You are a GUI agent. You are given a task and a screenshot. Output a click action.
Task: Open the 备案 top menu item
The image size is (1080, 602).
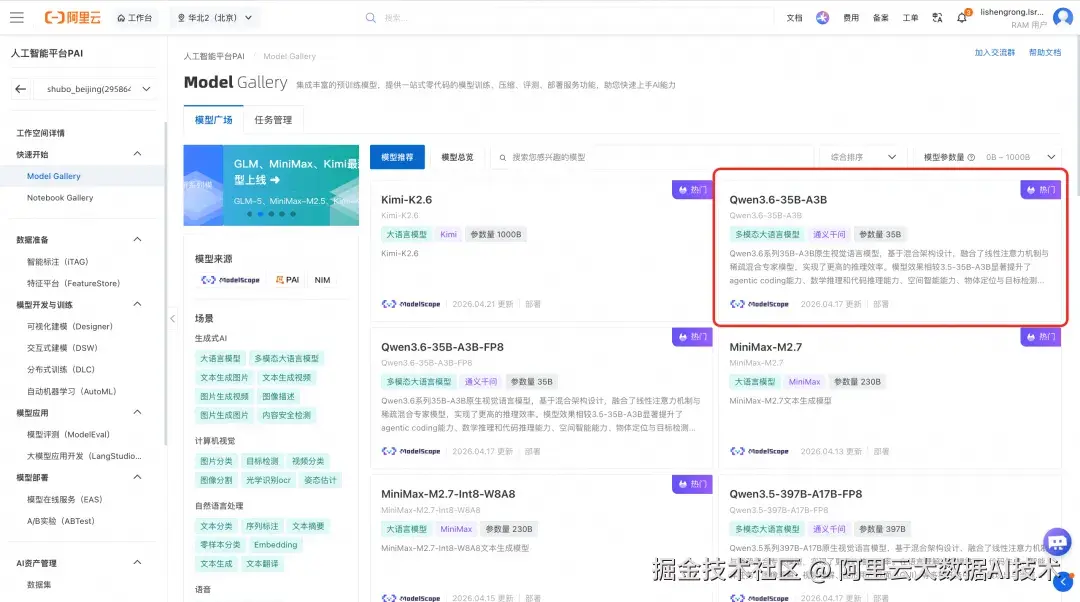(x=881, y=18)
